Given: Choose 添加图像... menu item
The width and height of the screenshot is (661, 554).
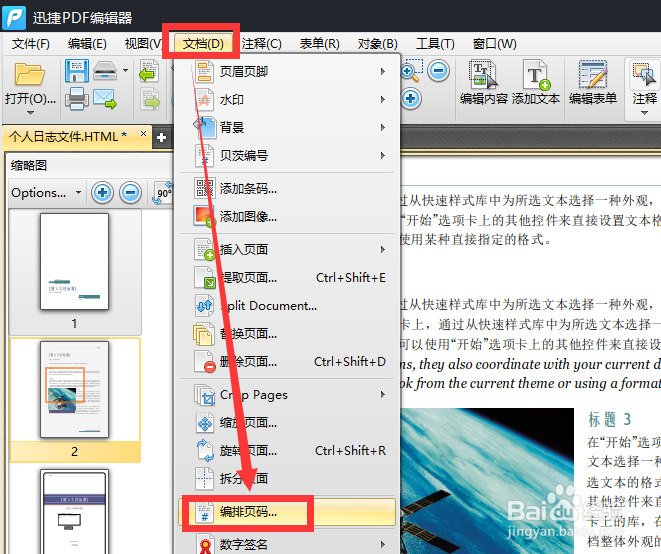Looking at the screenshot, I should 287,216.
